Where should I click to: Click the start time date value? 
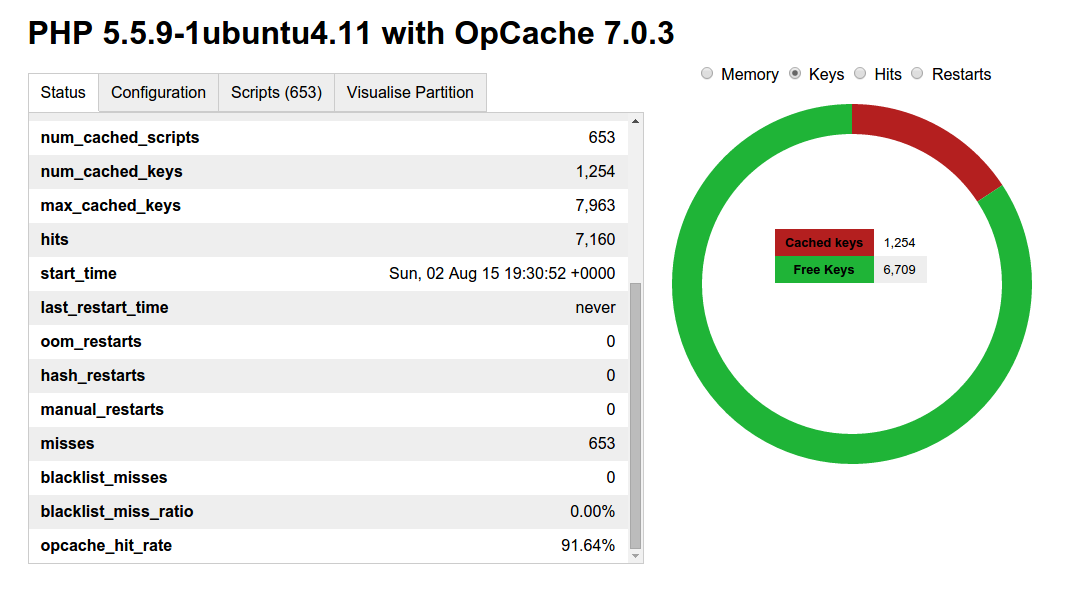point(502,273)
